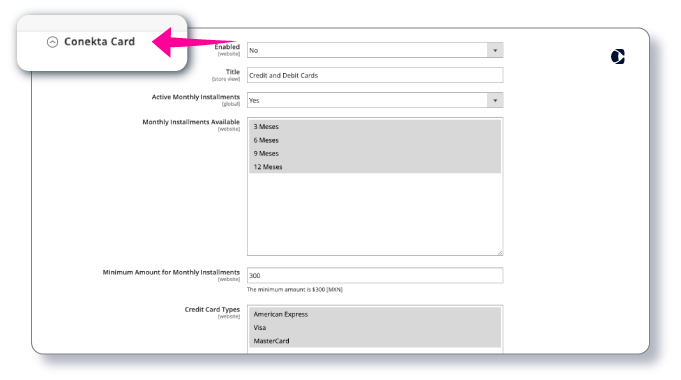The height and width of the screenshot is (380, 681).
Task: Click the Credit Card Types label
Action: coord(212,310)
